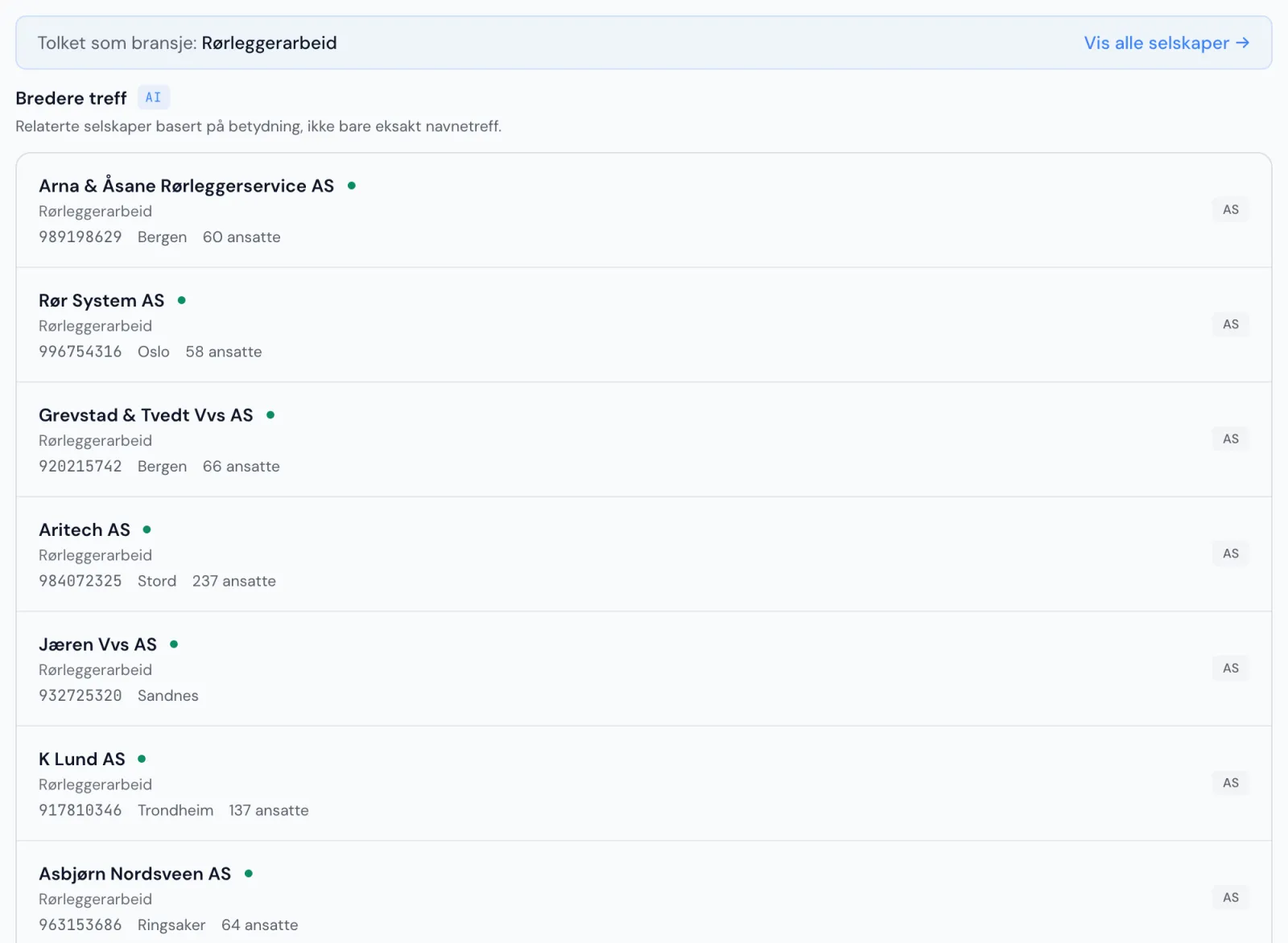1288x943 pixels.
Task: Click Rørleggerarbeid under Asbjørn Nordsveen AS
Action: (95, 900)
